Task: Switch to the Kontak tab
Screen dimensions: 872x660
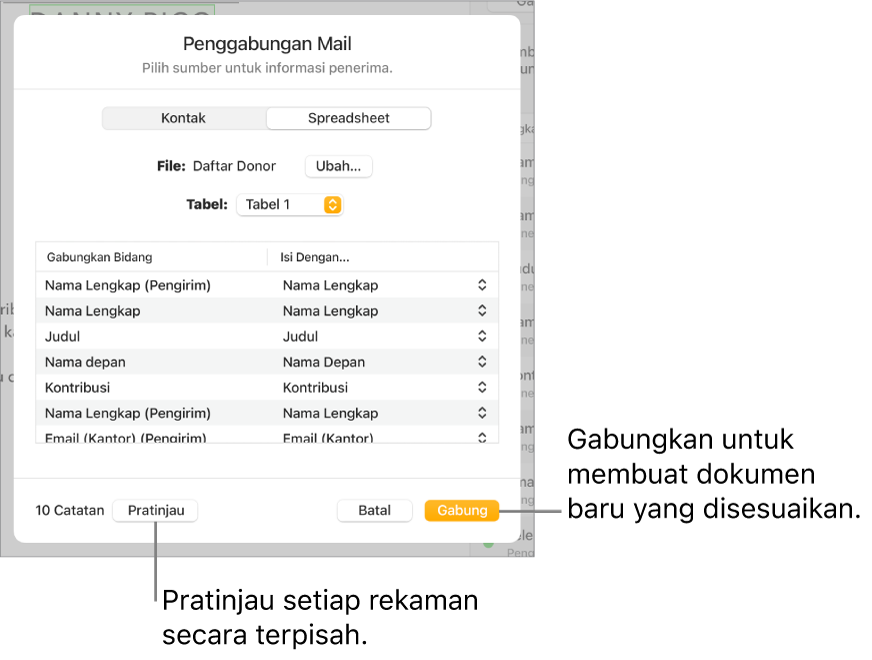Action: 184,118
